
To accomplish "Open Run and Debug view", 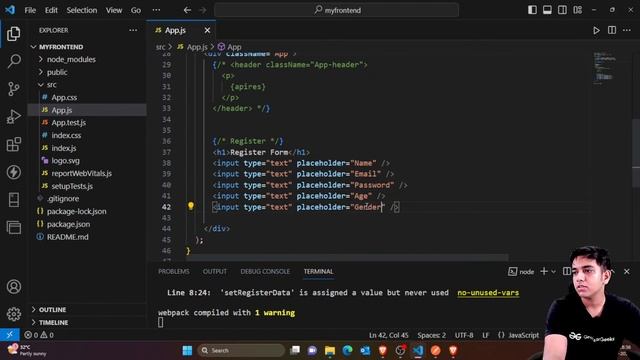I will point(13,116).
